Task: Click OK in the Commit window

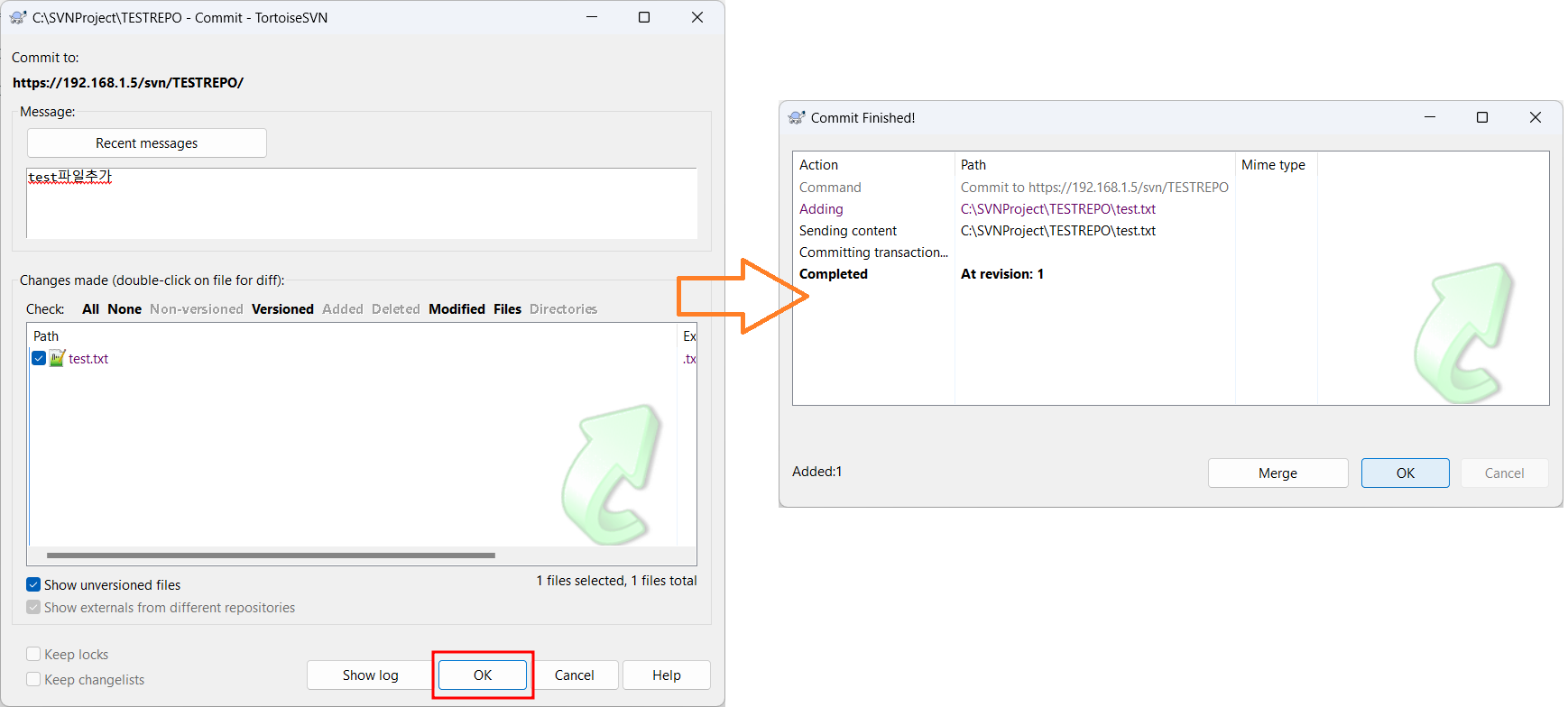Action: [483, 675]
